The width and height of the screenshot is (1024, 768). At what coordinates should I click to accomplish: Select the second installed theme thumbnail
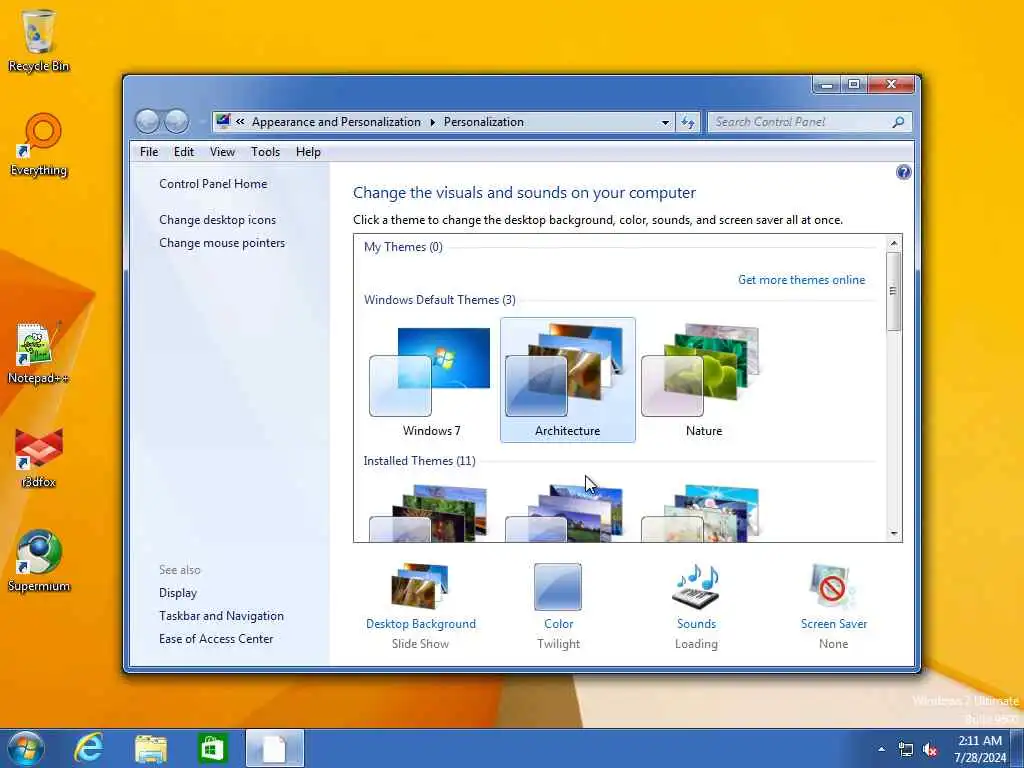click(564, 513)
